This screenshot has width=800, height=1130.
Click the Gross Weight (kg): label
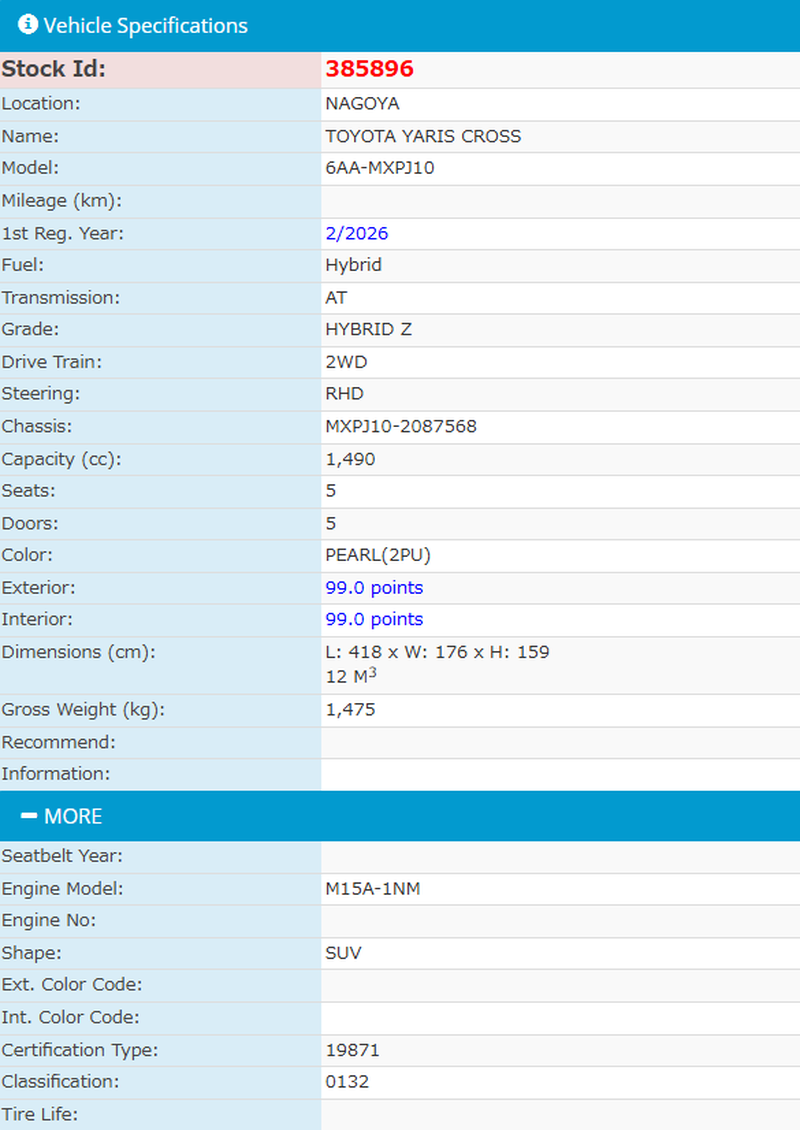coord(84,710)
